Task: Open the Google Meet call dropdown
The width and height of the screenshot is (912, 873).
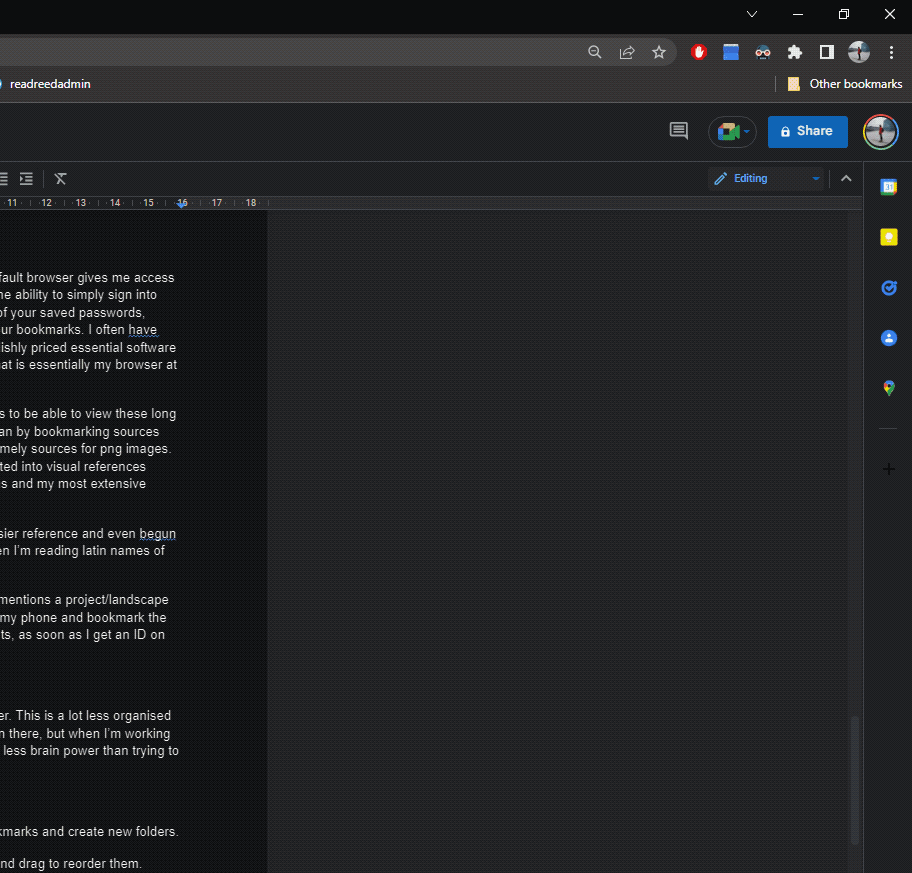Action: point(733,131)
